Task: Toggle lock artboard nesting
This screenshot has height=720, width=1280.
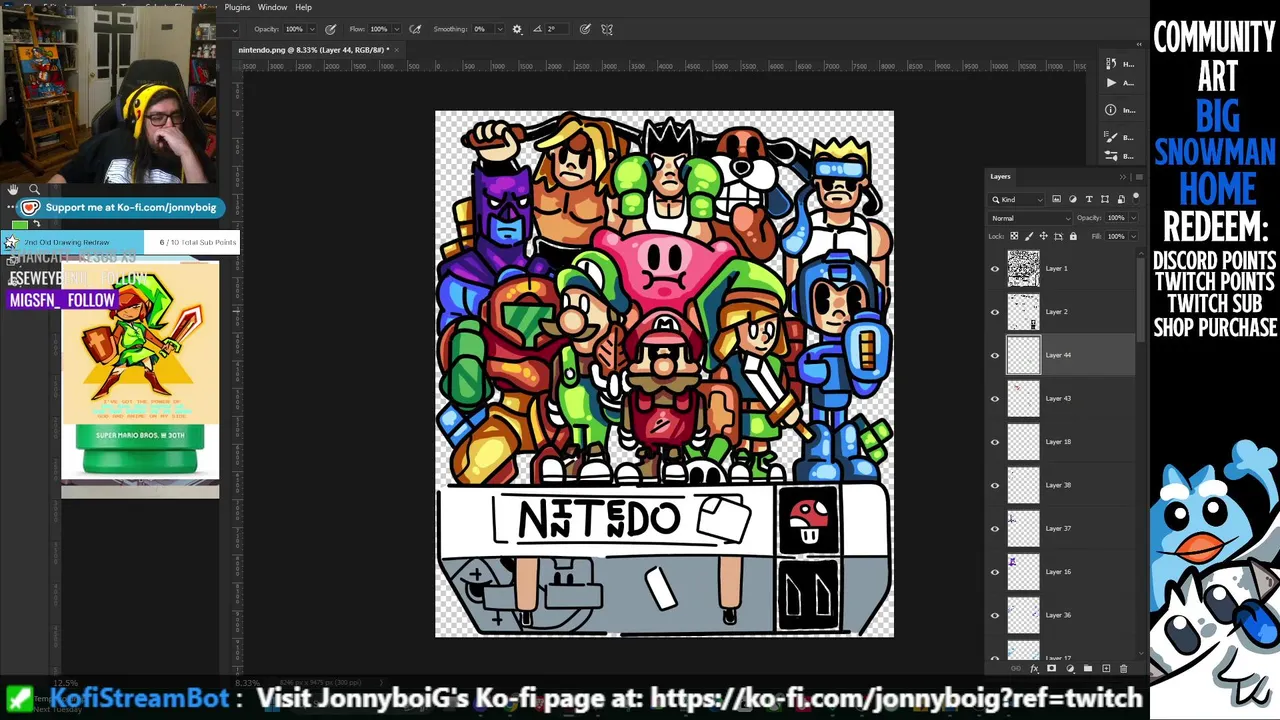Action: 1058,236
